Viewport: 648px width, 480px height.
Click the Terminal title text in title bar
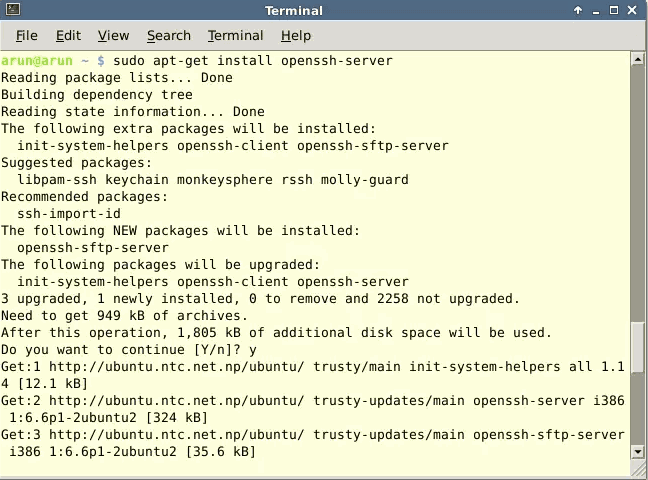click(x=294, y=10)
